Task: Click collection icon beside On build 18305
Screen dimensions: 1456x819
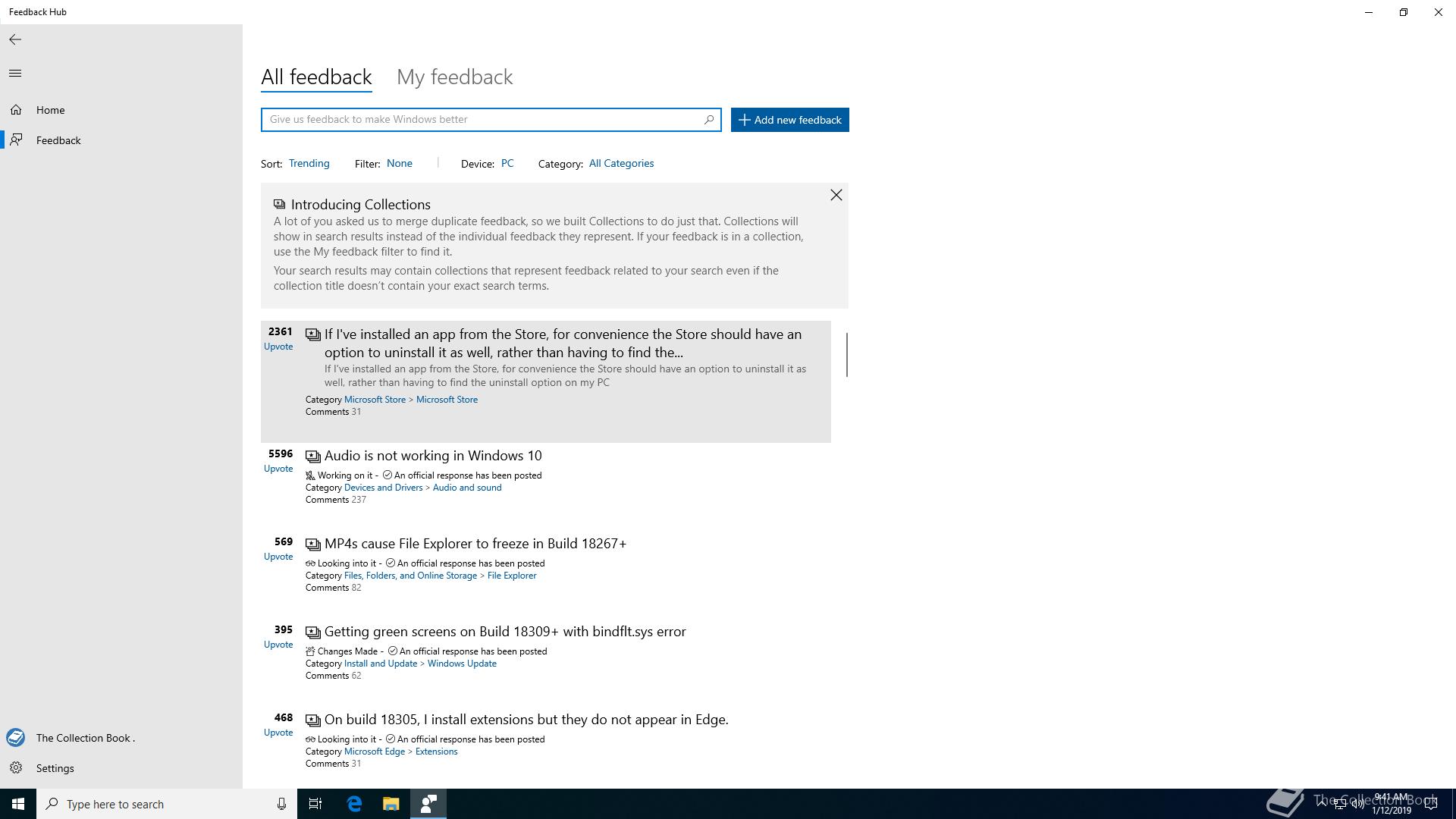Action: point(312,720)
